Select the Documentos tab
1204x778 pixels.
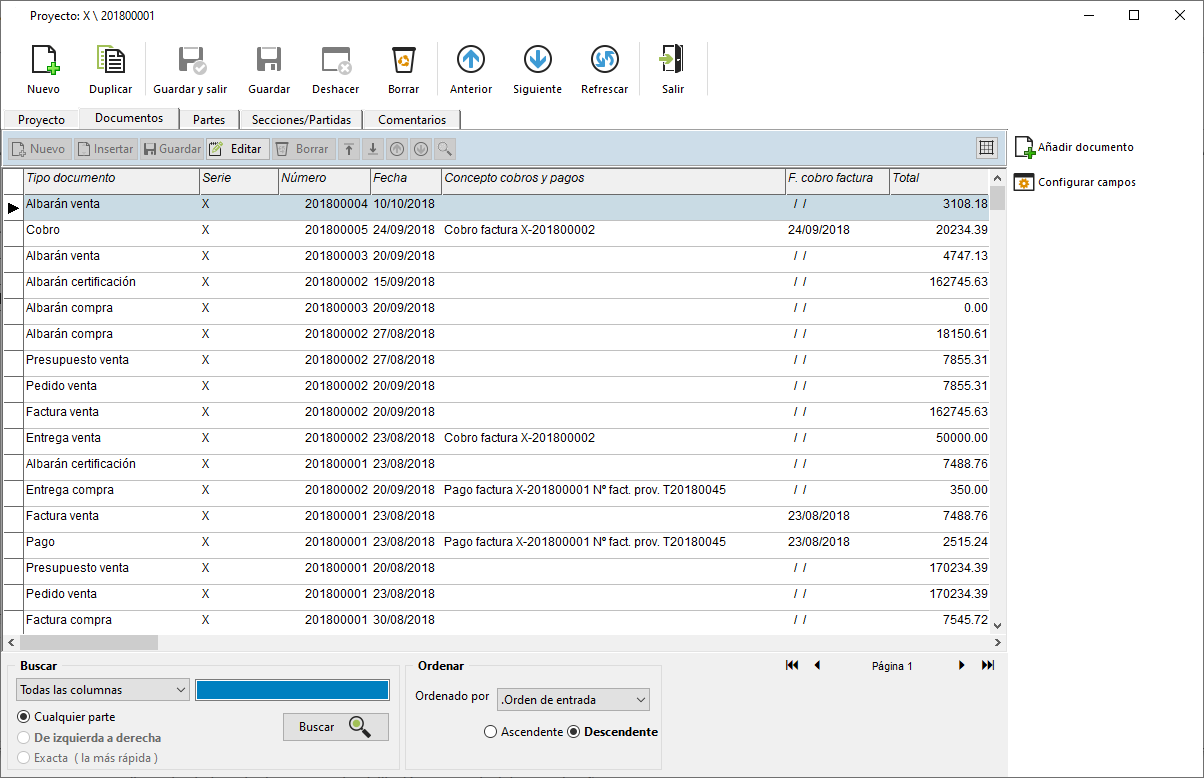click(129, 118)
